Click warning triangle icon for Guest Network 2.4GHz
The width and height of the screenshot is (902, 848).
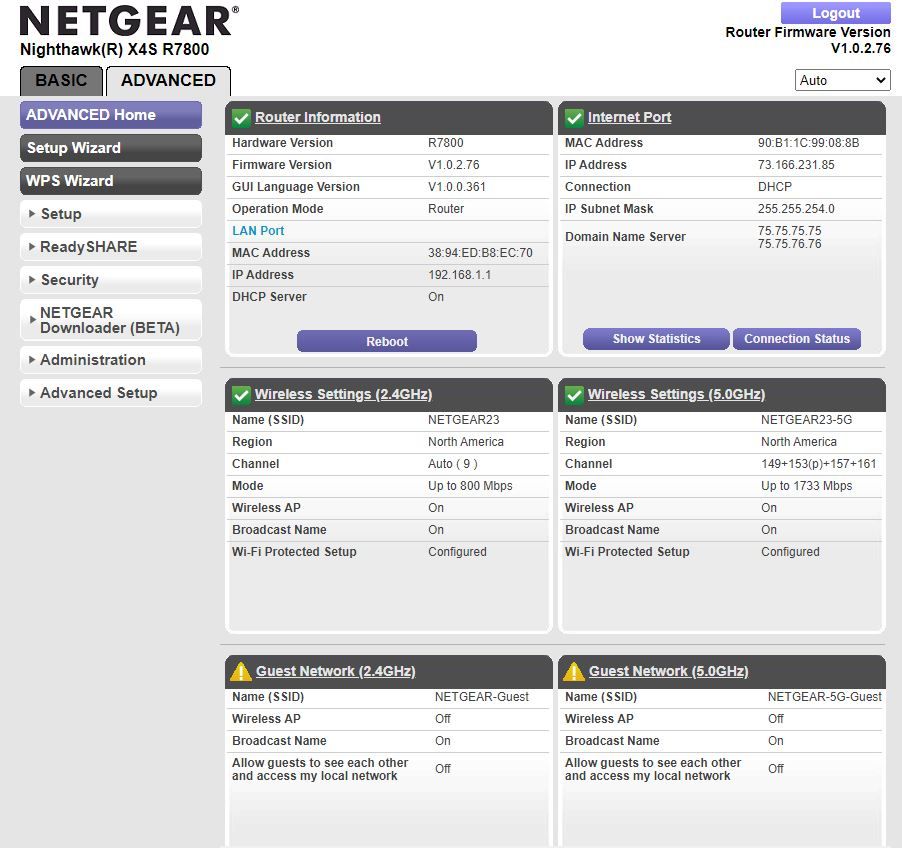(x=240, y=672)
